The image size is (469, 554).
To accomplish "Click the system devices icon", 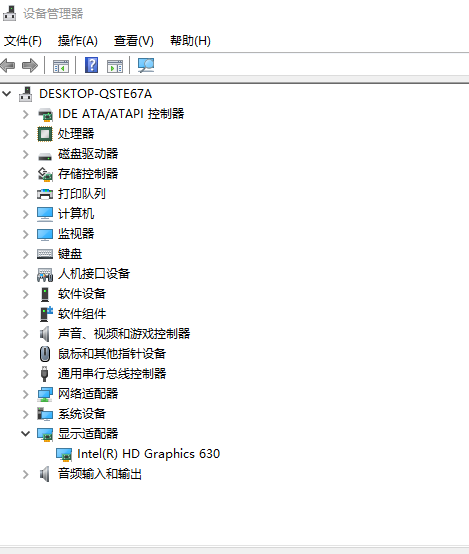I will pos(45,414).
